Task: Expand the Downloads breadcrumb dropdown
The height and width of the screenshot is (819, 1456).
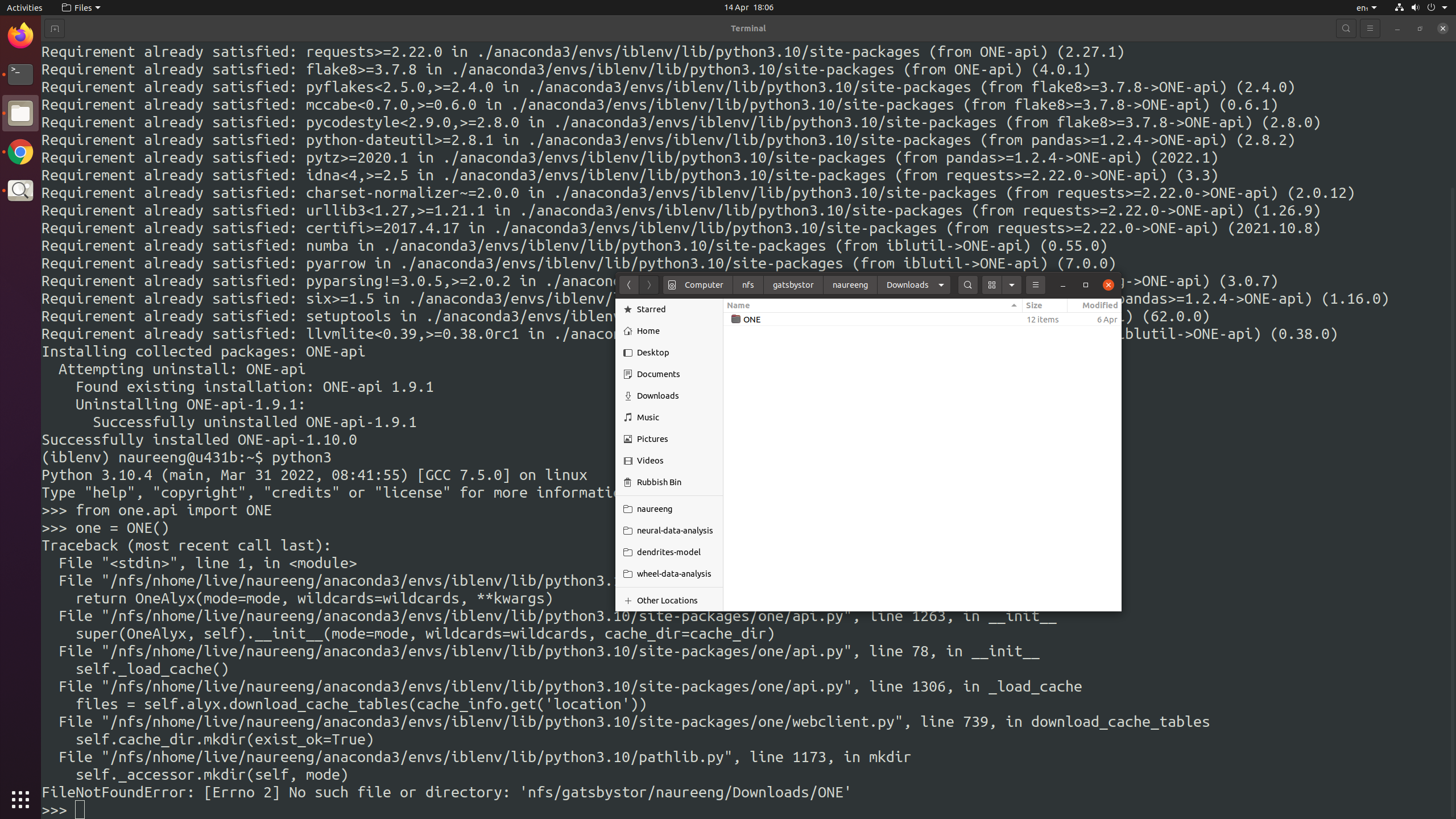Action: 941,285
